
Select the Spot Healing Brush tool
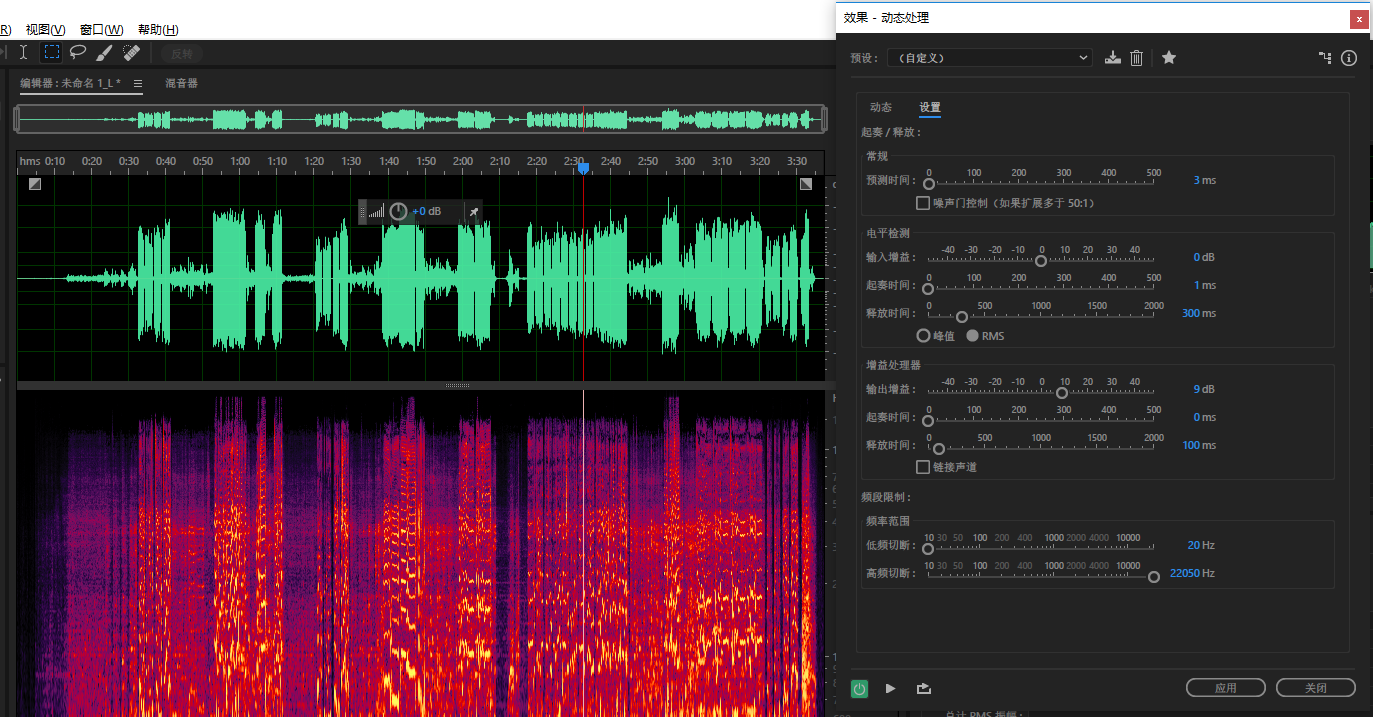[x=131, y=52]
